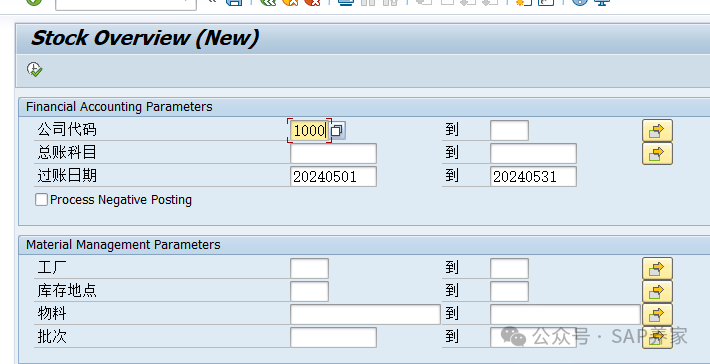Screen dimensions: 710x364
Task: Select the 总账科目 label
Action: click(x=67, y=153)
